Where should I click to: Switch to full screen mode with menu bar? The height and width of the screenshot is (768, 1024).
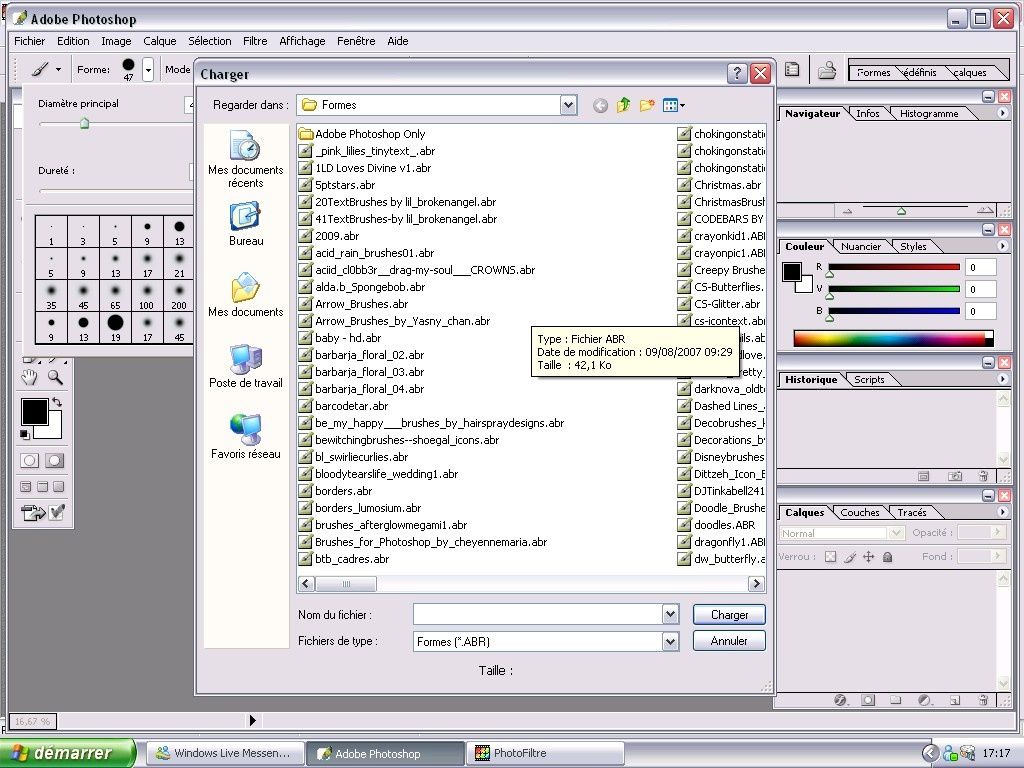(x=42, y=487)
